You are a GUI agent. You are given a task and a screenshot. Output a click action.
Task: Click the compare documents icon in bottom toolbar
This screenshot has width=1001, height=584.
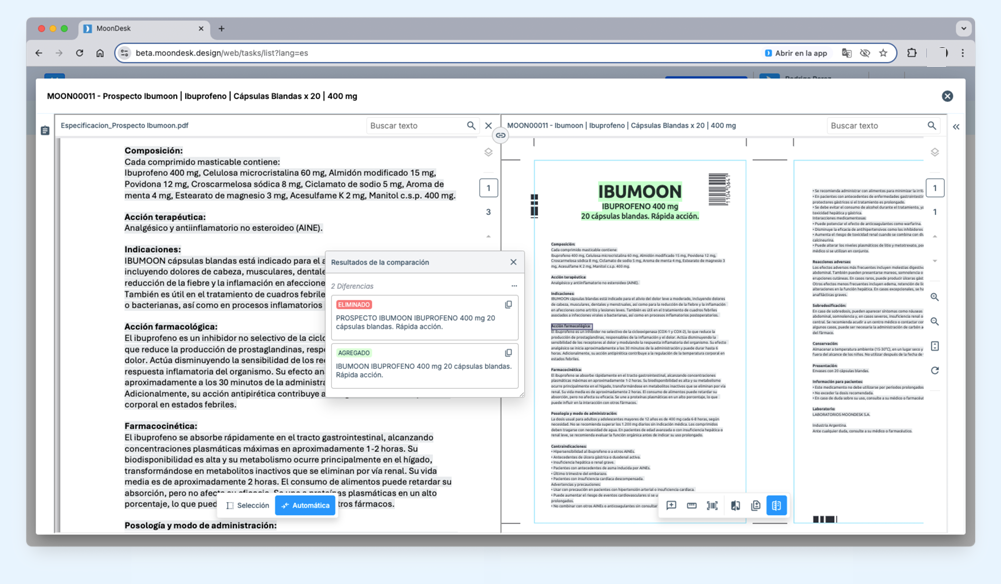point(735,506)
